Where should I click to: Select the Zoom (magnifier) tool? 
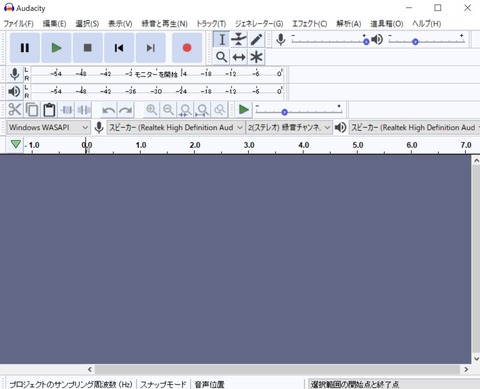click(x=221, y=57)
